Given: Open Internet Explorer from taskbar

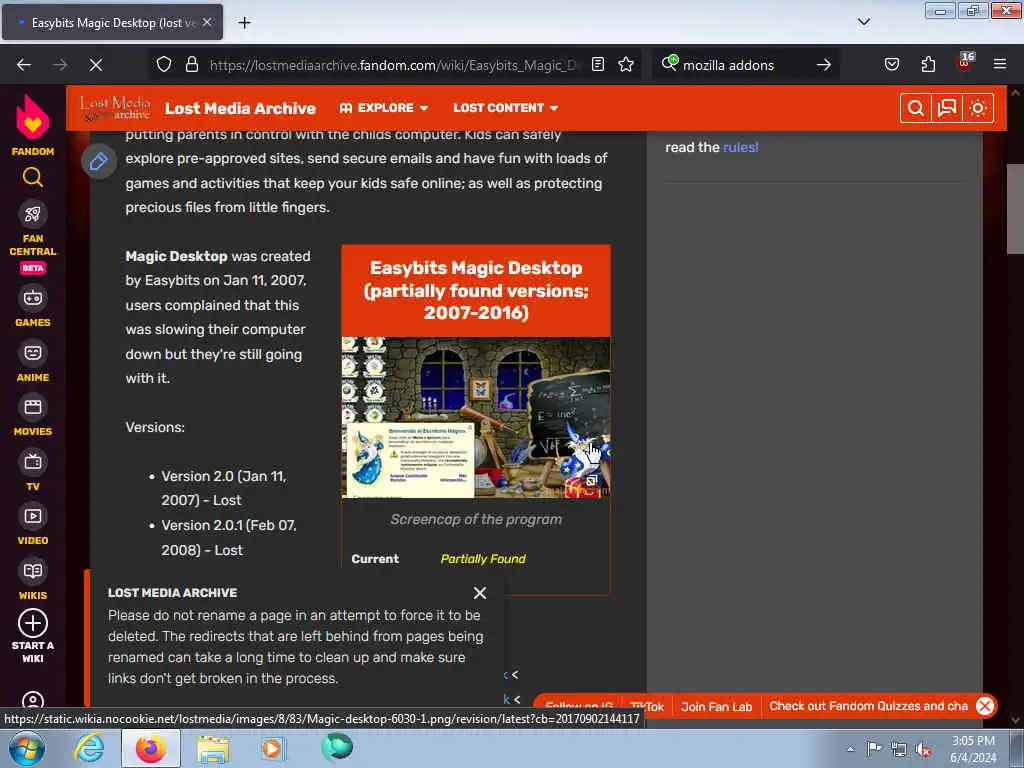Looking at the screenshot, I should pos(89,749).
